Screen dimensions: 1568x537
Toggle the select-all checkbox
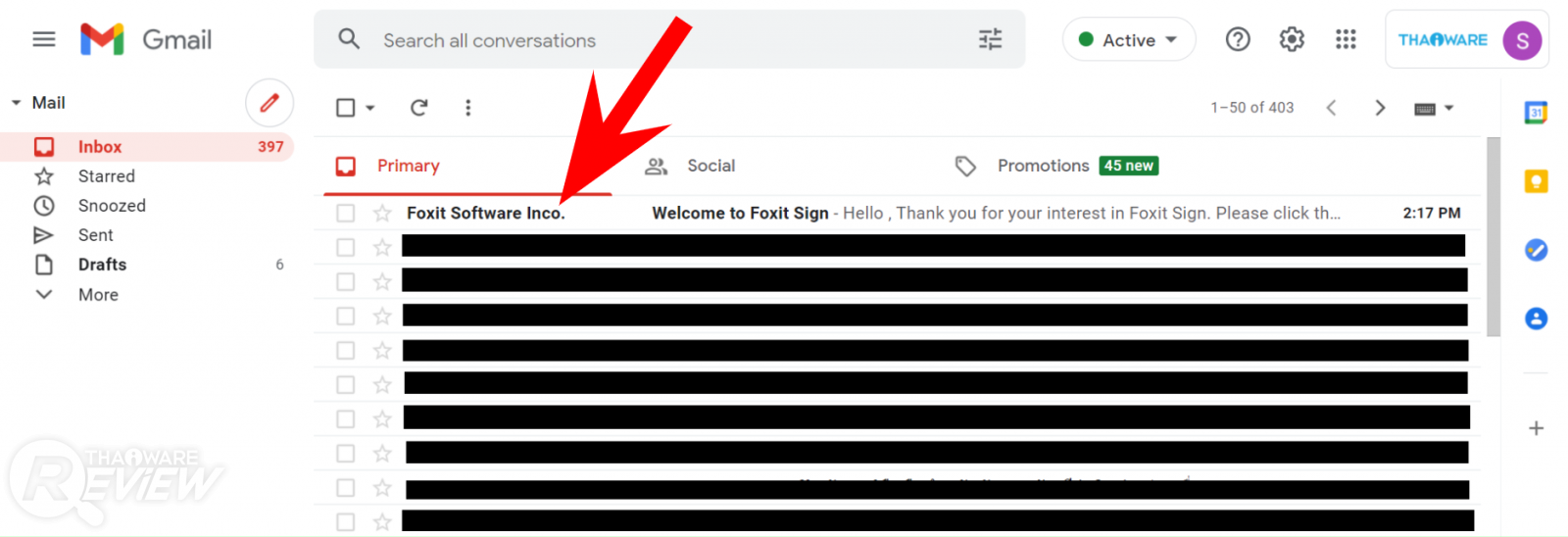(346, 108)
